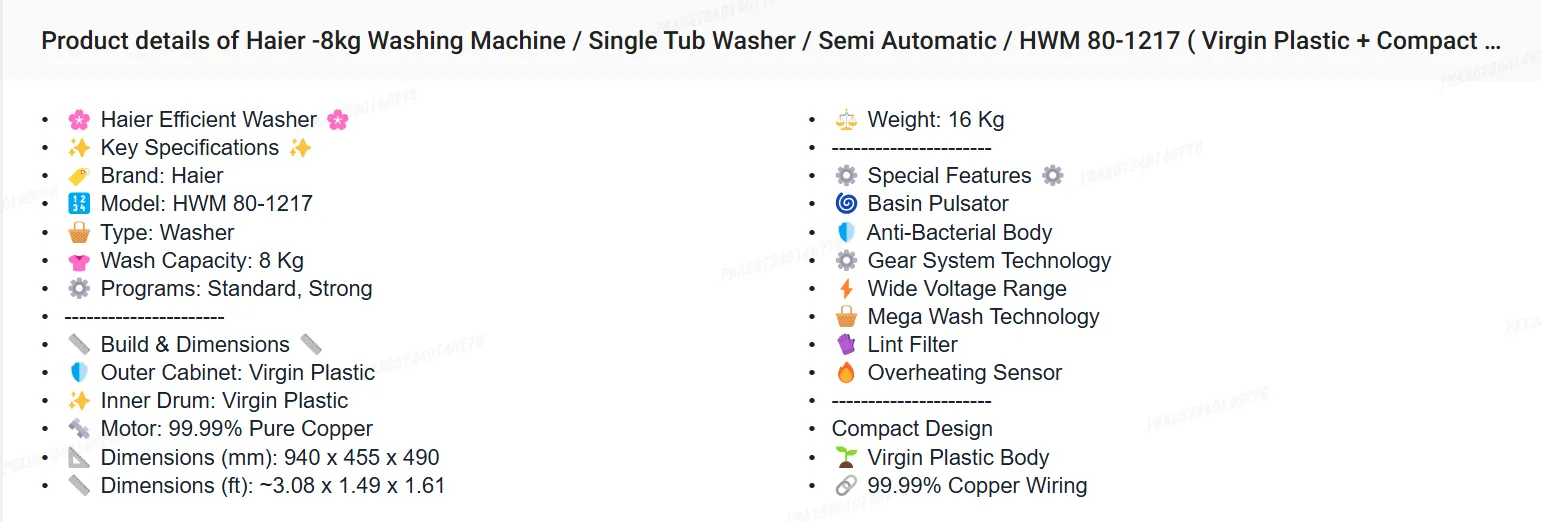Click the Motor: 99.99% Pure Copper line

(236, 429)
